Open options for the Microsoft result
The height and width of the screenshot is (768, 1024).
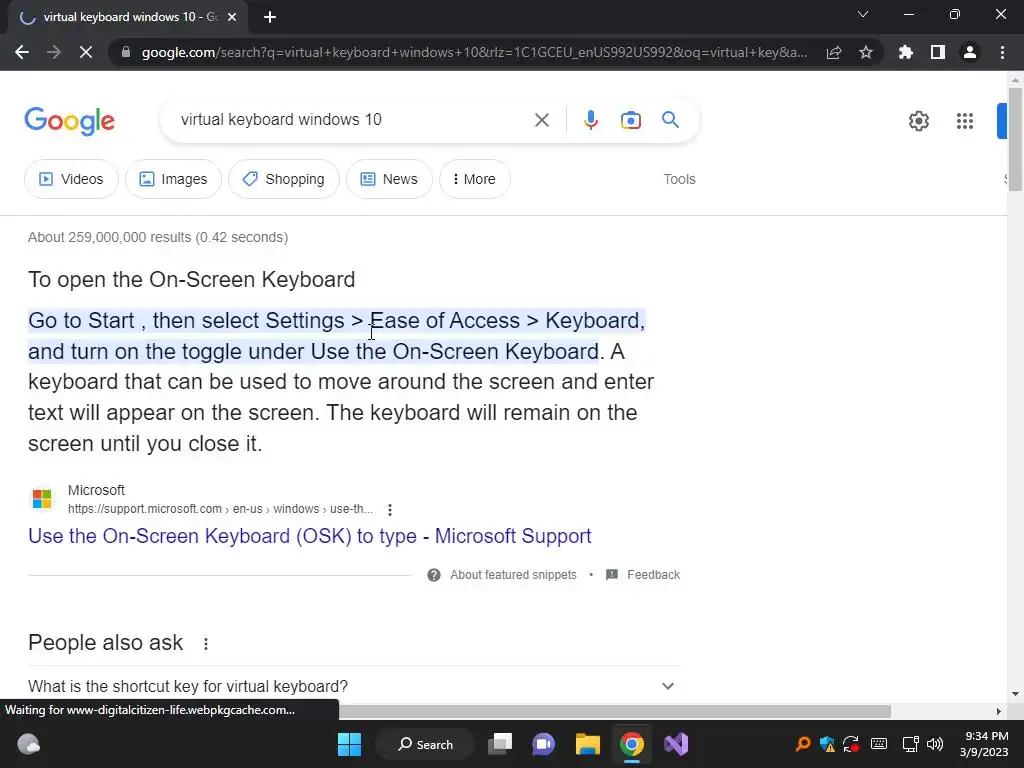click(x=390, y=509)
